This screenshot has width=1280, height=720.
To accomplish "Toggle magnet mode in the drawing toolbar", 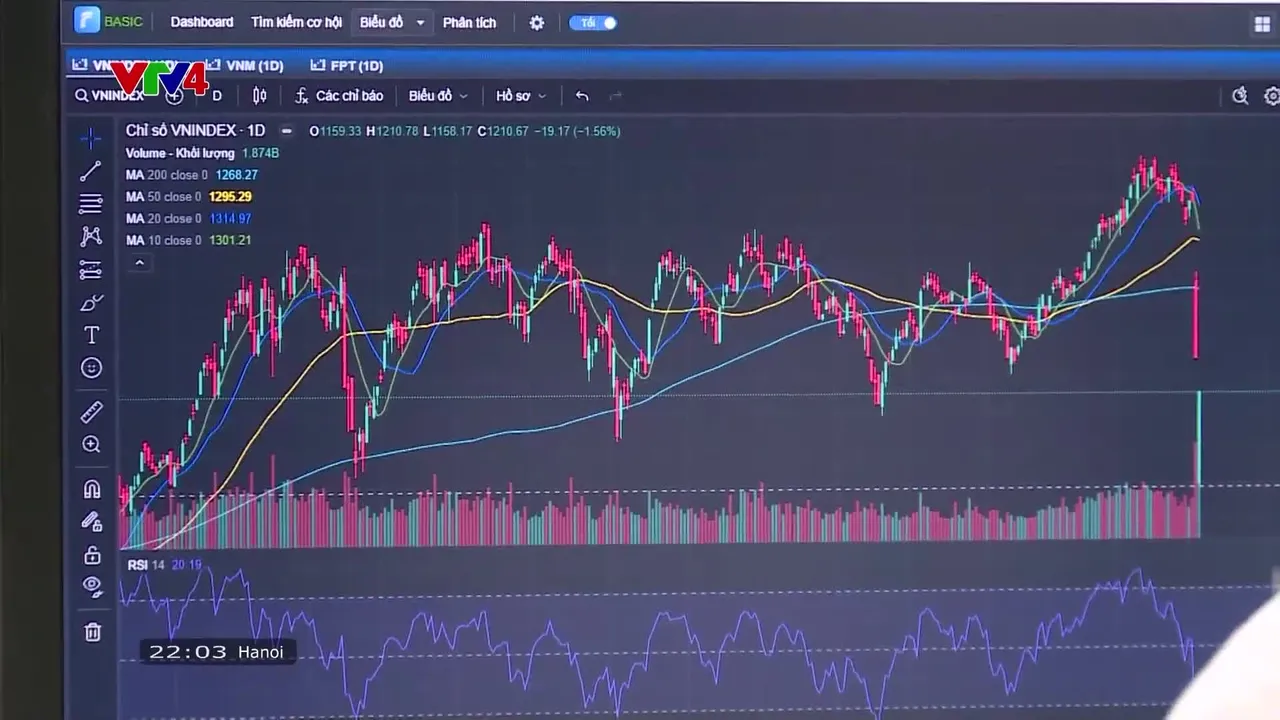I will click(91, 489).
